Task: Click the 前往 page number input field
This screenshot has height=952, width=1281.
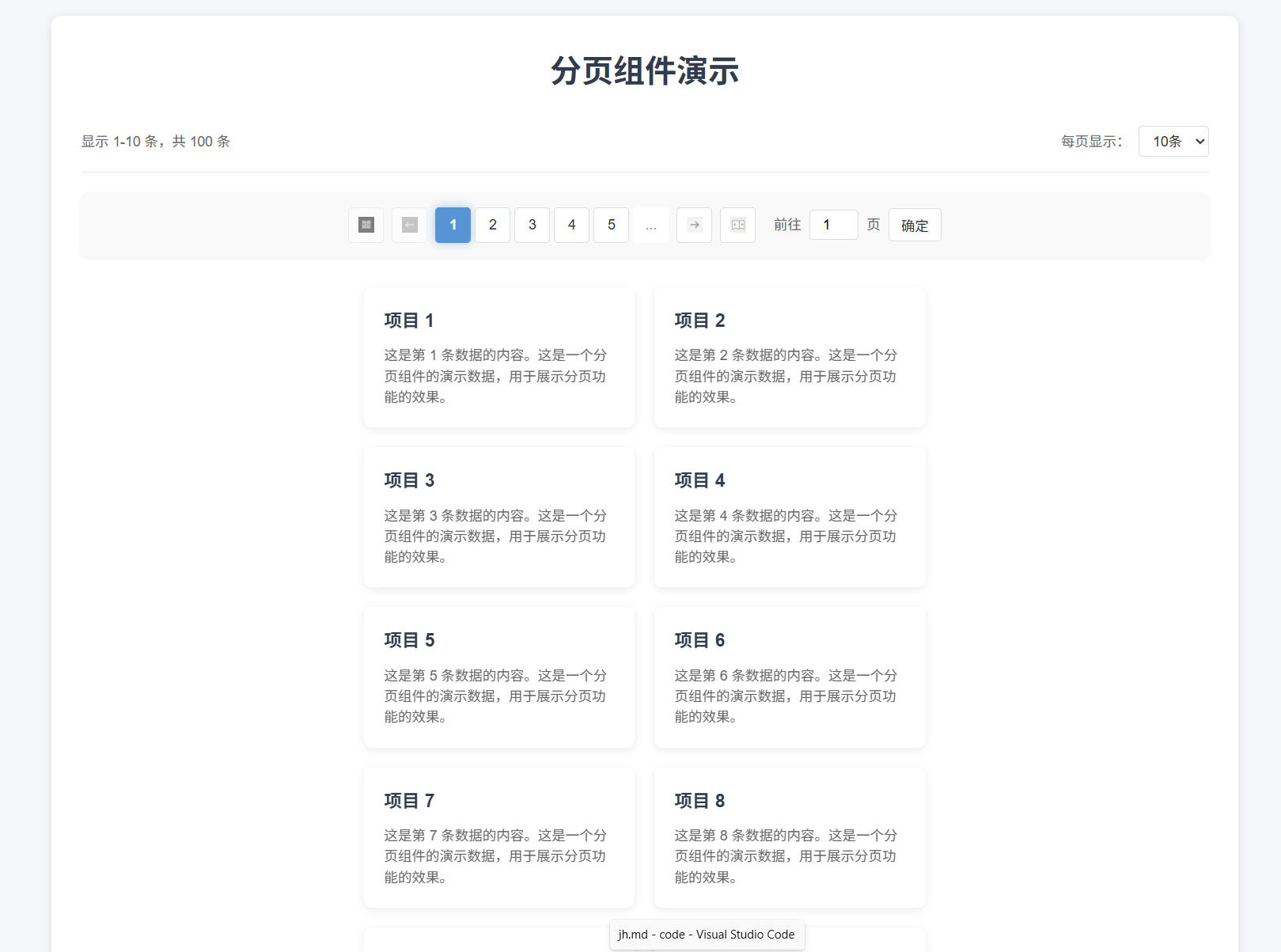Action: [833, 225]
